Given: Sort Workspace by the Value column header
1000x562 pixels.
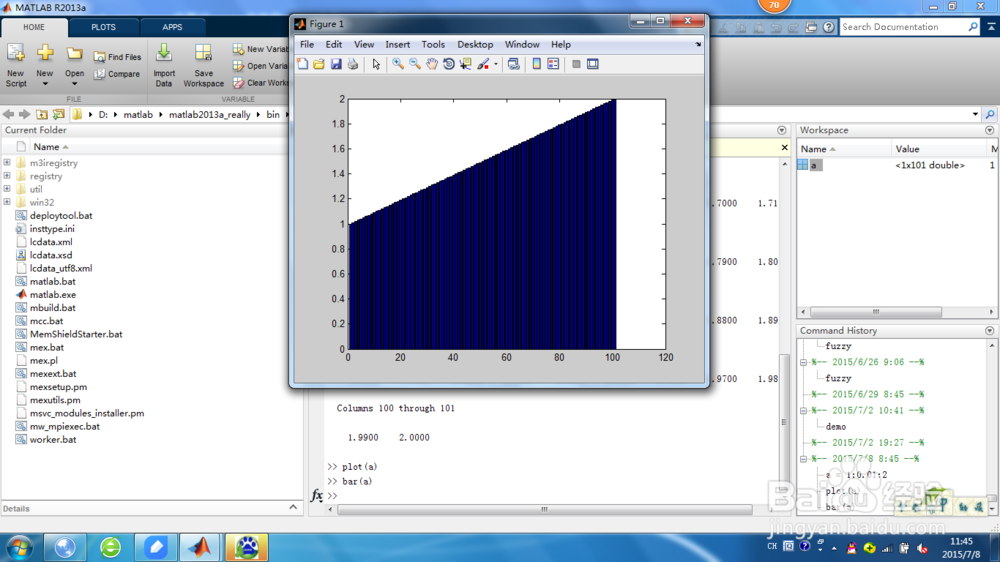Looking at the screenshot, I should click(908, 149).
